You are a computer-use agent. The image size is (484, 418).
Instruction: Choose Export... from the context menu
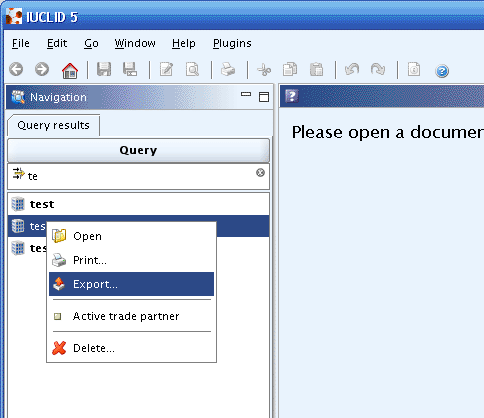(x=131, y=284)
